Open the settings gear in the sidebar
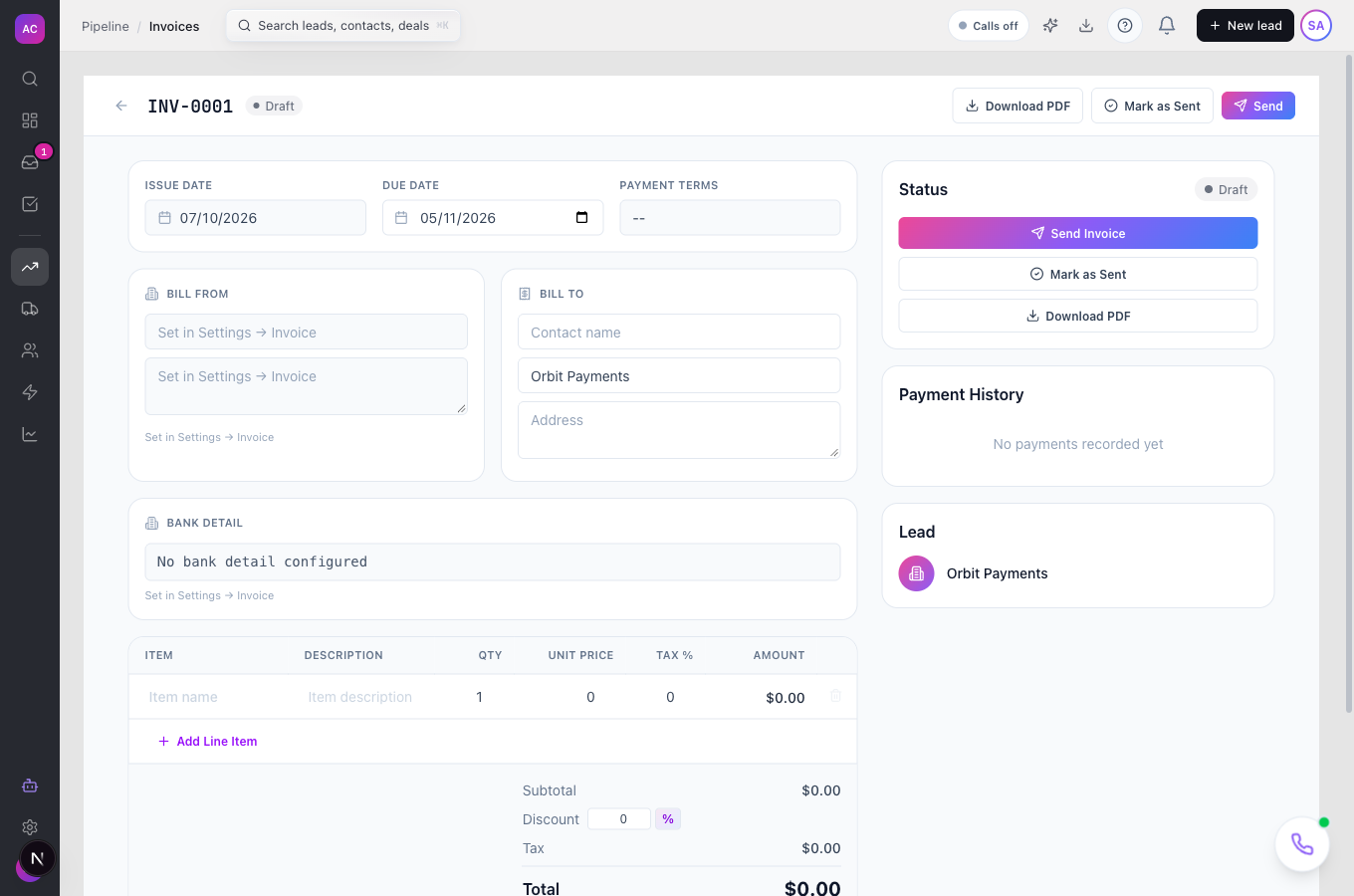 pos(30,827)
